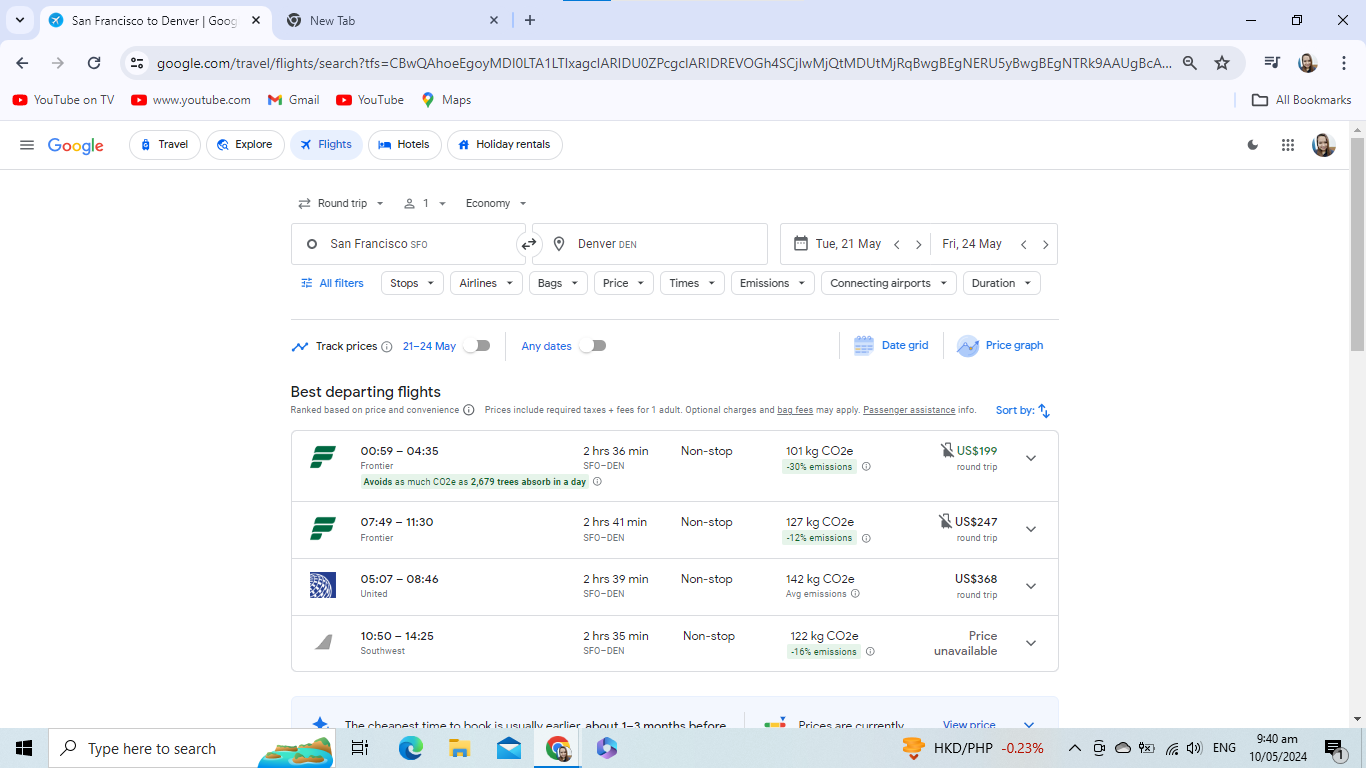1366x768 pixels.
Task: Open the Chrome media control icon
Action: click(x=1272, y=63)
